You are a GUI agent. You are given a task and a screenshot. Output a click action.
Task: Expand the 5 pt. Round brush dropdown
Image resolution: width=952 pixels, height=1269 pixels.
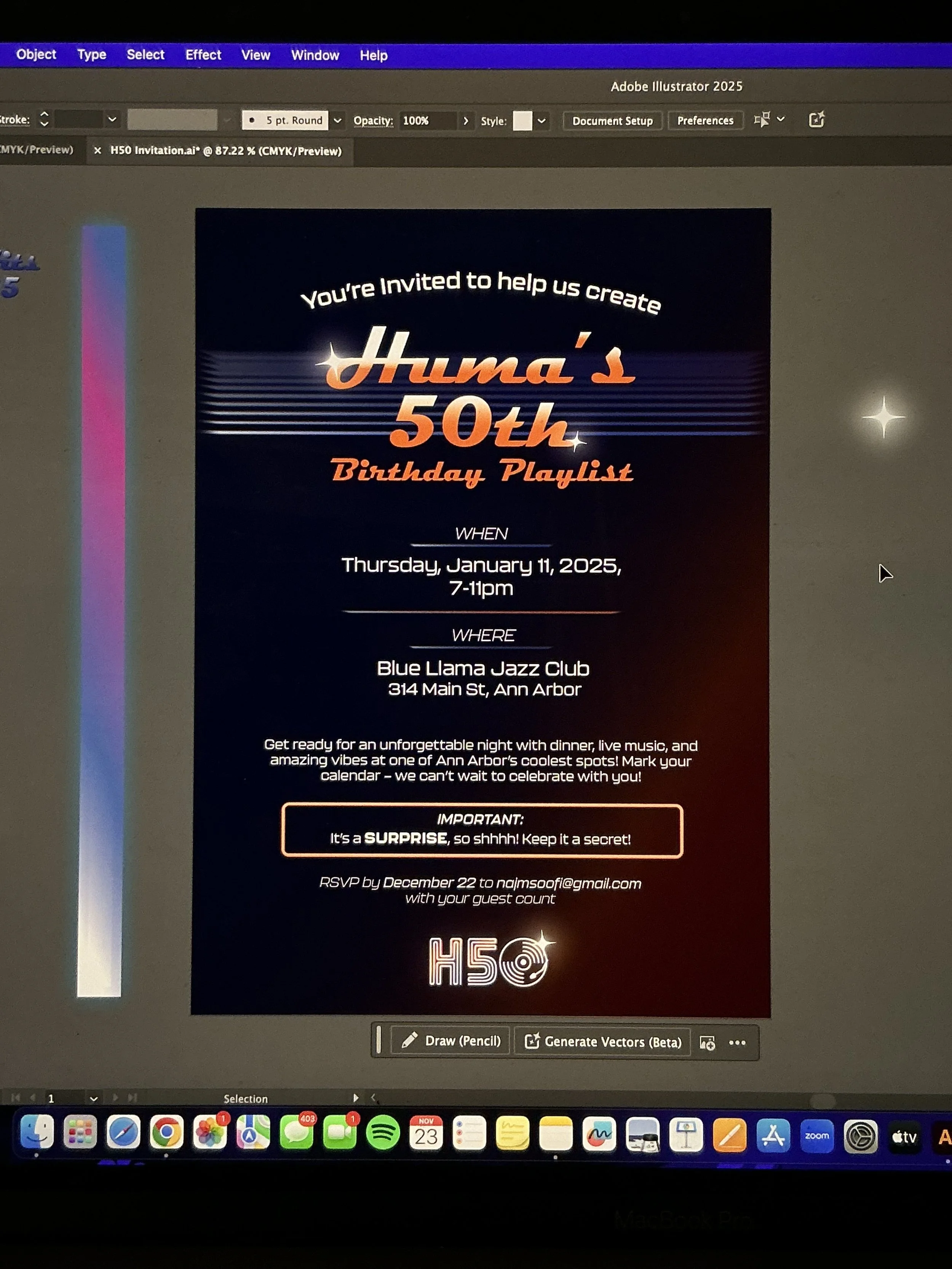pos(337,120)
